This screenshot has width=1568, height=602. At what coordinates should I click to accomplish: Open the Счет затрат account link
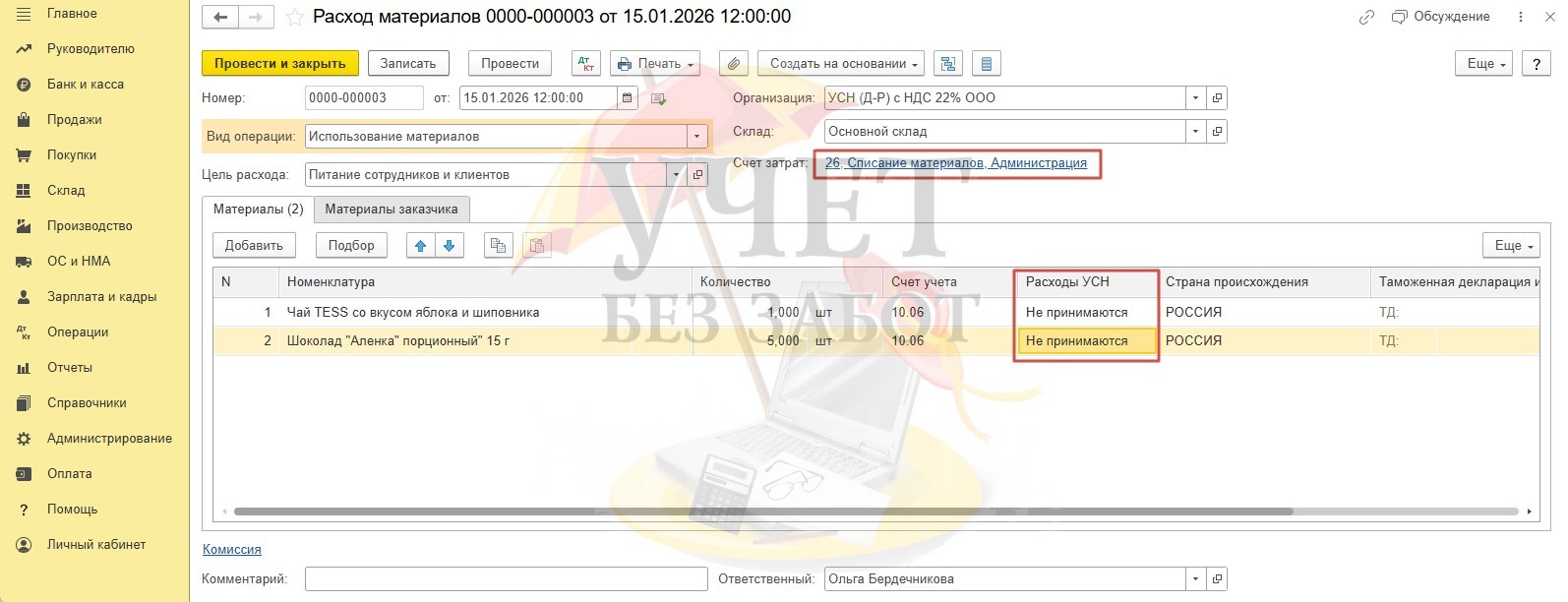tap(955, 163)
